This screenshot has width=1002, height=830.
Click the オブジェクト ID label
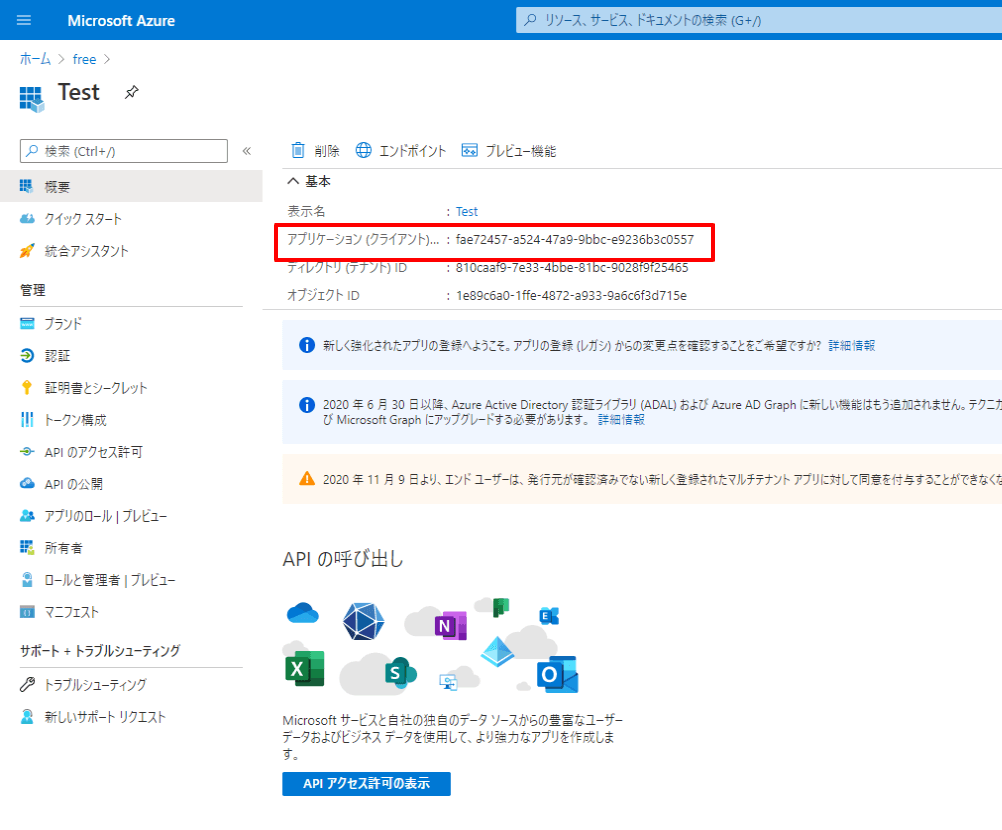click(x=323, y=296)
